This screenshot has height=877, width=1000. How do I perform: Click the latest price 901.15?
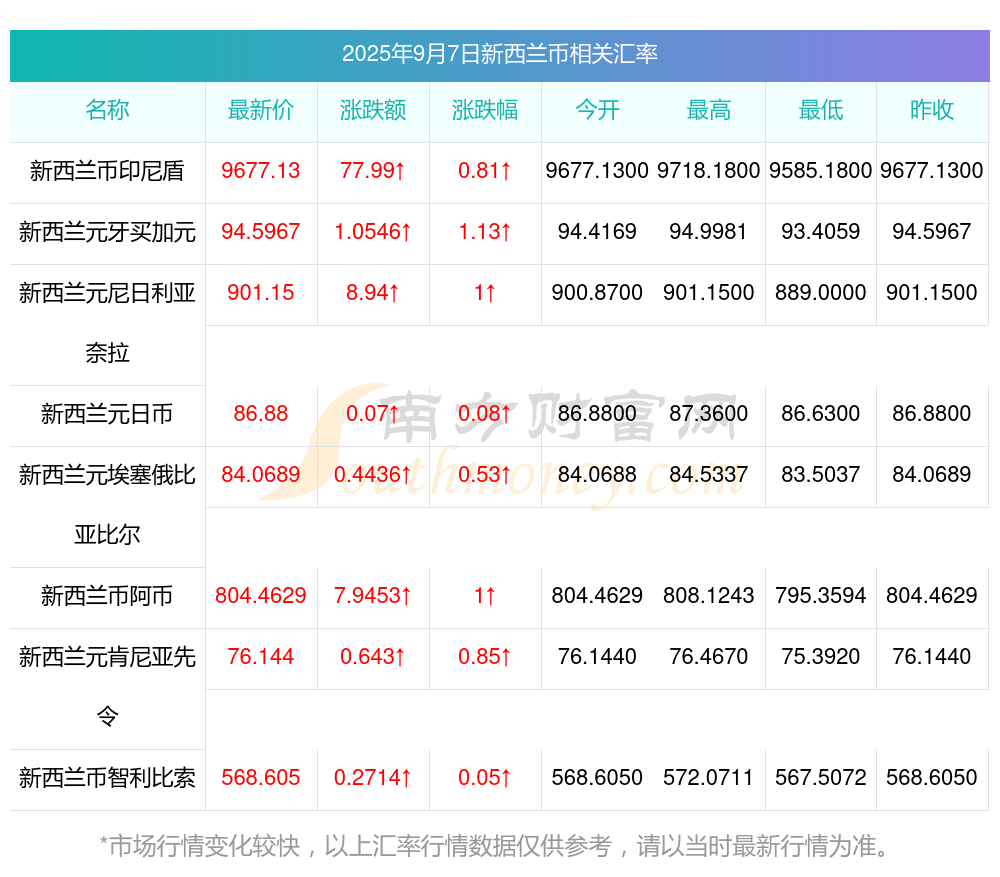coord(261,293)
